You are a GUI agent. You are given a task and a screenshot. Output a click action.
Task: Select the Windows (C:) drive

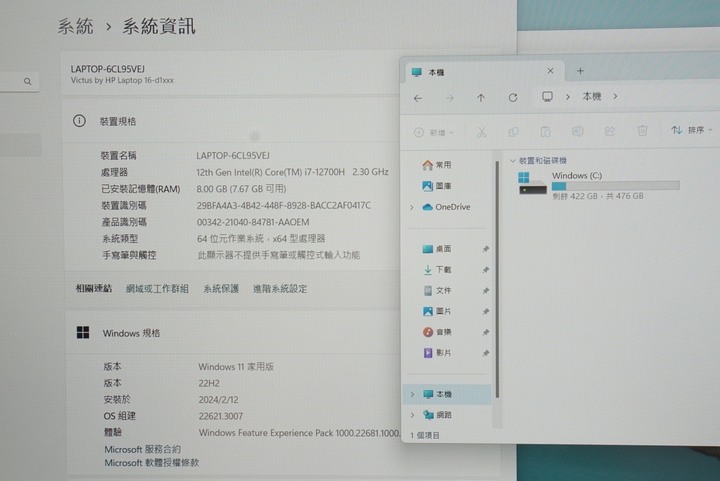coord(598,185)
